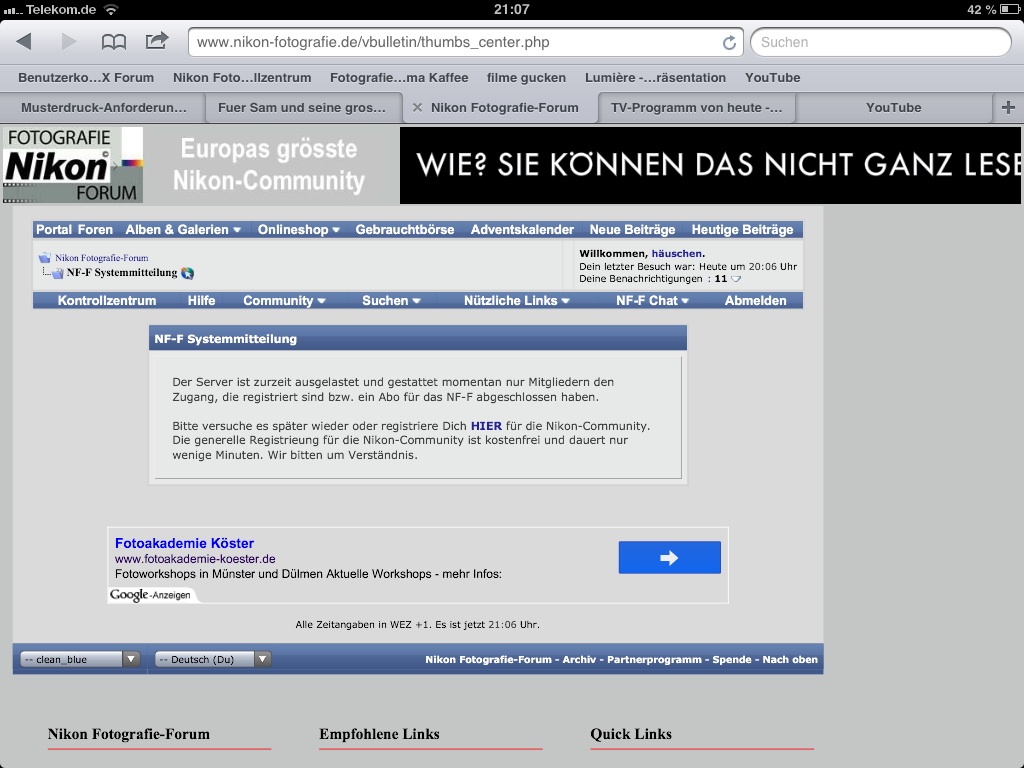This screenshot has height=768, width=1024.
Task: Open Gebrauchtbörse in the navbar
Action: click(405, 229)
